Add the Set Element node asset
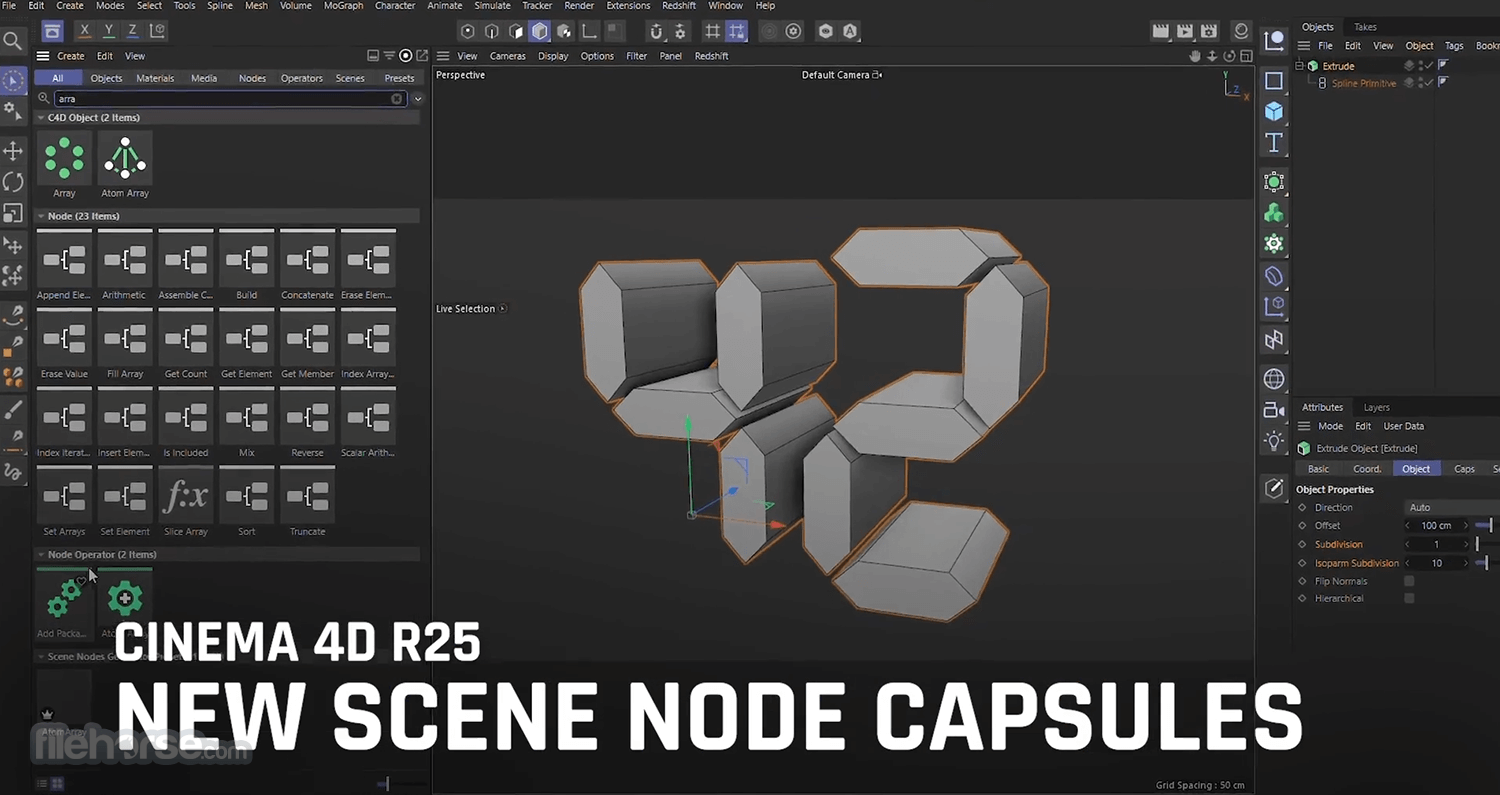This screenshot has width=1500, height=795. (x=125, y=502)
